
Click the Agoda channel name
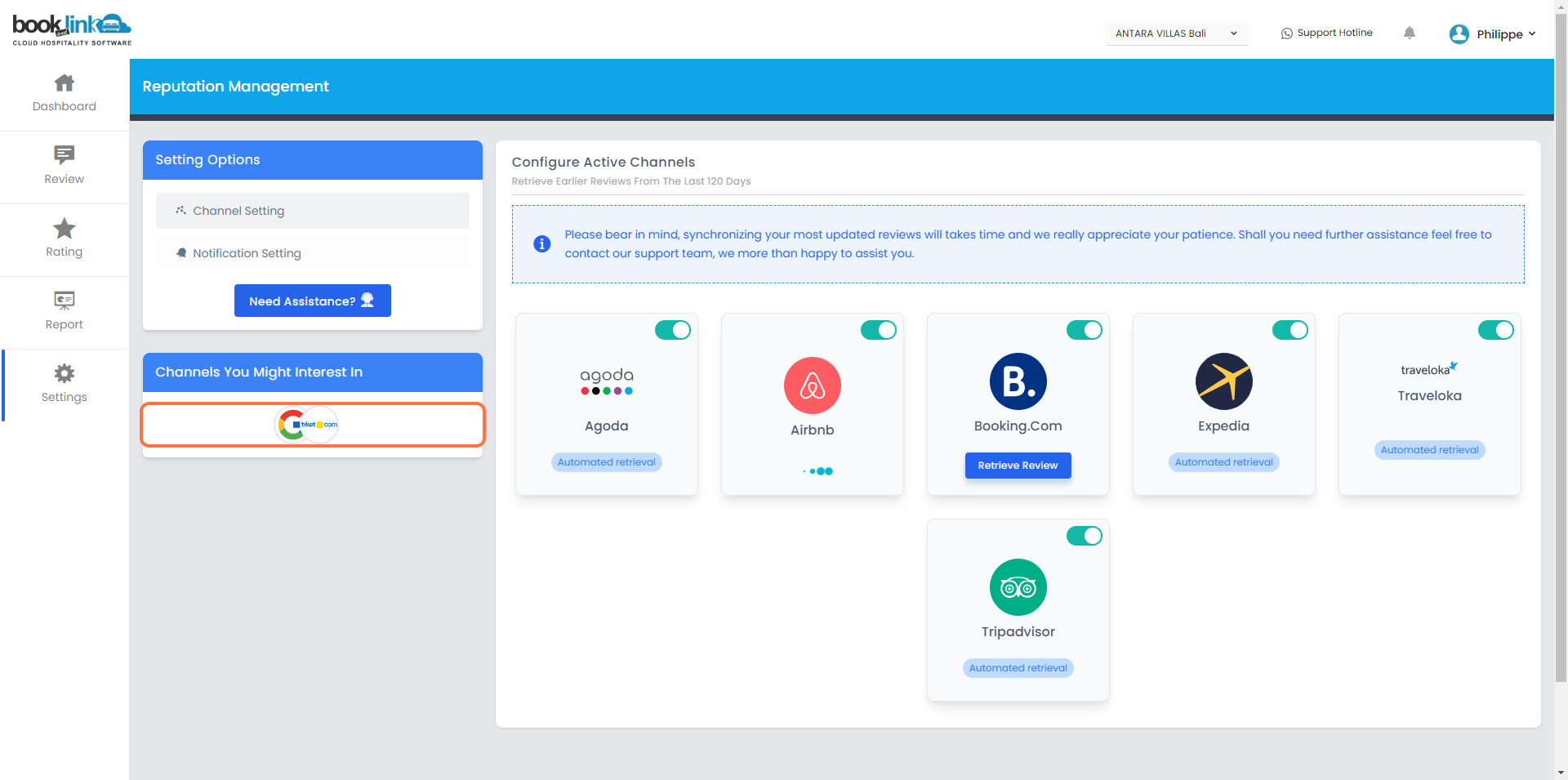[607, 426]
